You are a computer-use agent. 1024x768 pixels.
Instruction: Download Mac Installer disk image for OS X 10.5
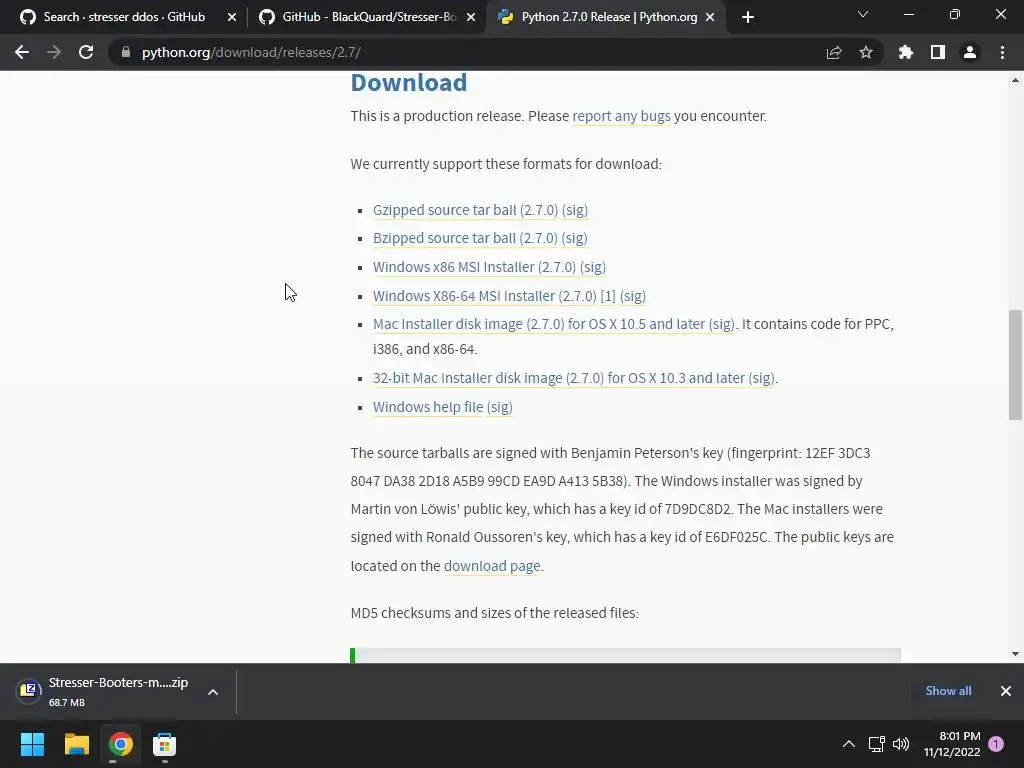[x=539, y=324]
